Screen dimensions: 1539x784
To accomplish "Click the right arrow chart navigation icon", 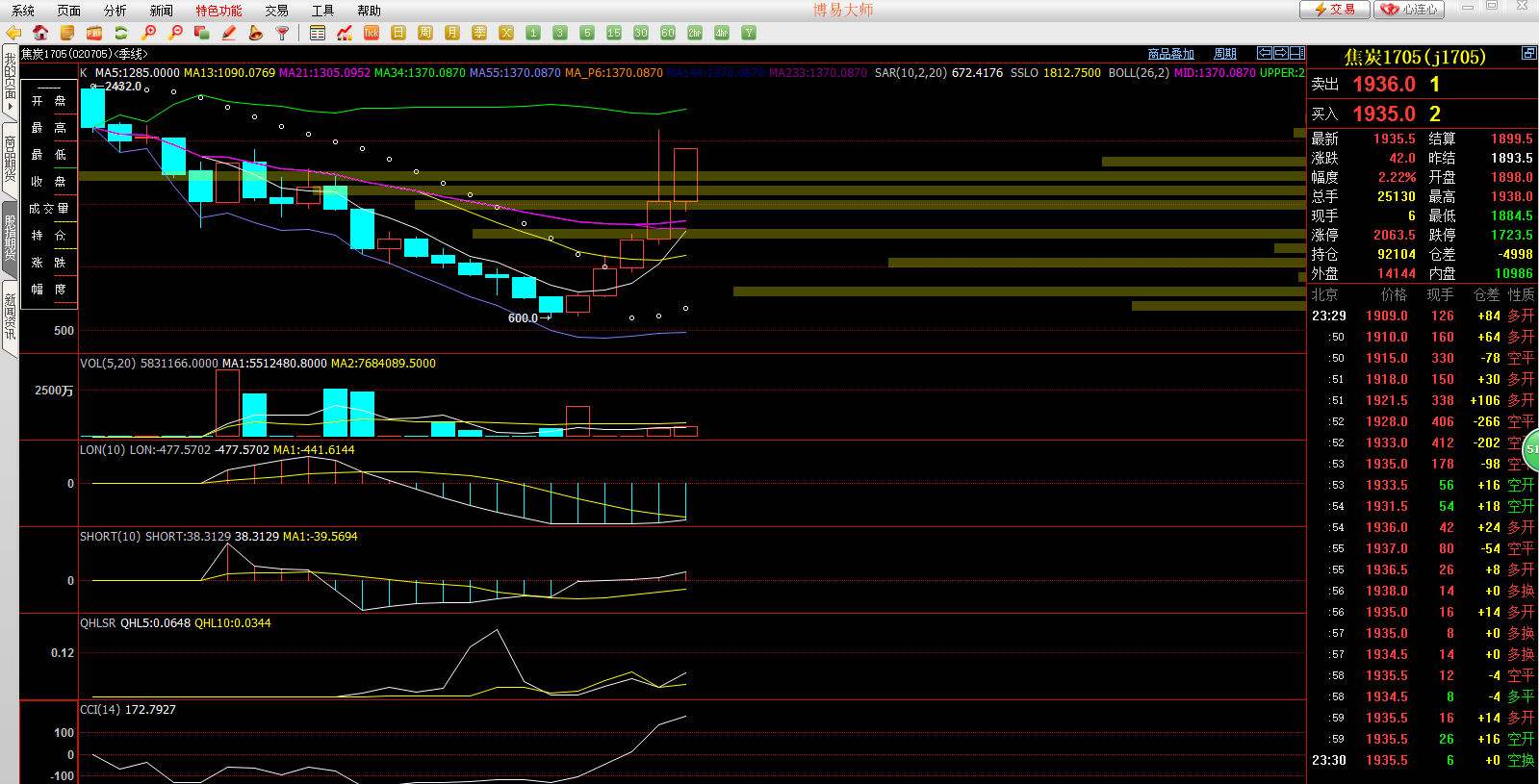I will tap(1281, 53).
